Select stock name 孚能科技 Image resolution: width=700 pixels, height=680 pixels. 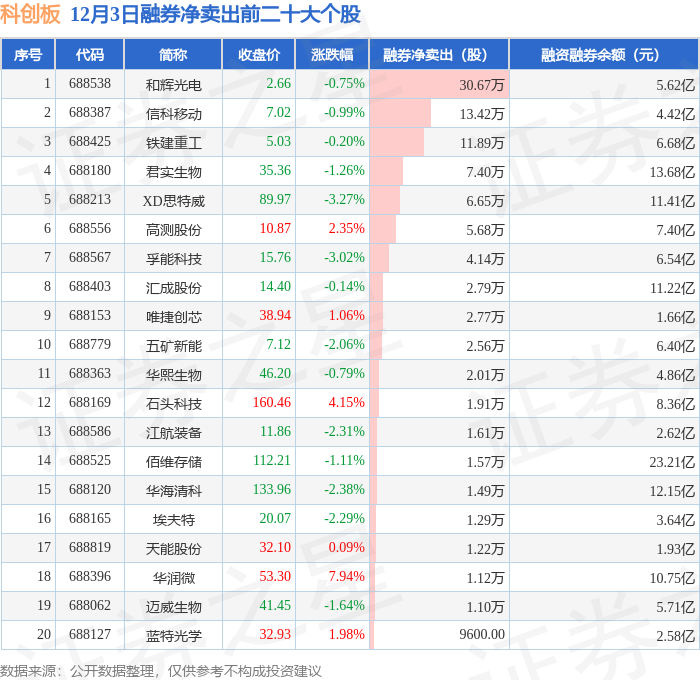(173, 259)
